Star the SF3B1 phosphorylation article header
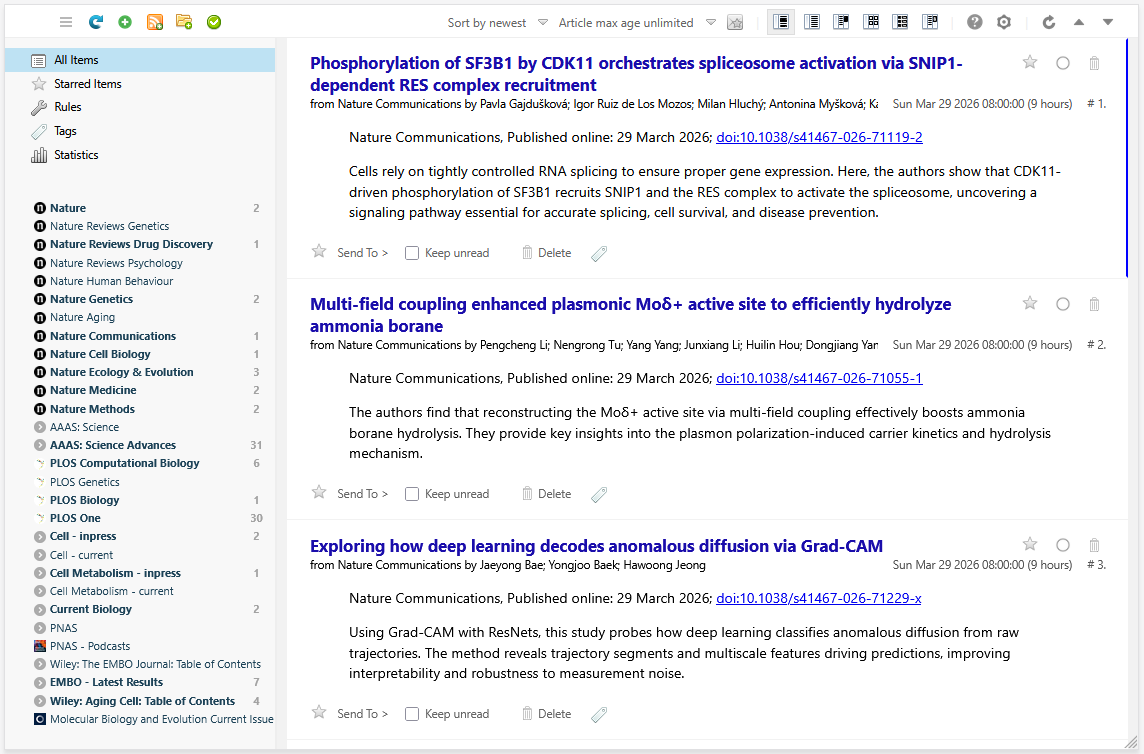This screenshot has width=1144, height=754. pos(1030,63)
